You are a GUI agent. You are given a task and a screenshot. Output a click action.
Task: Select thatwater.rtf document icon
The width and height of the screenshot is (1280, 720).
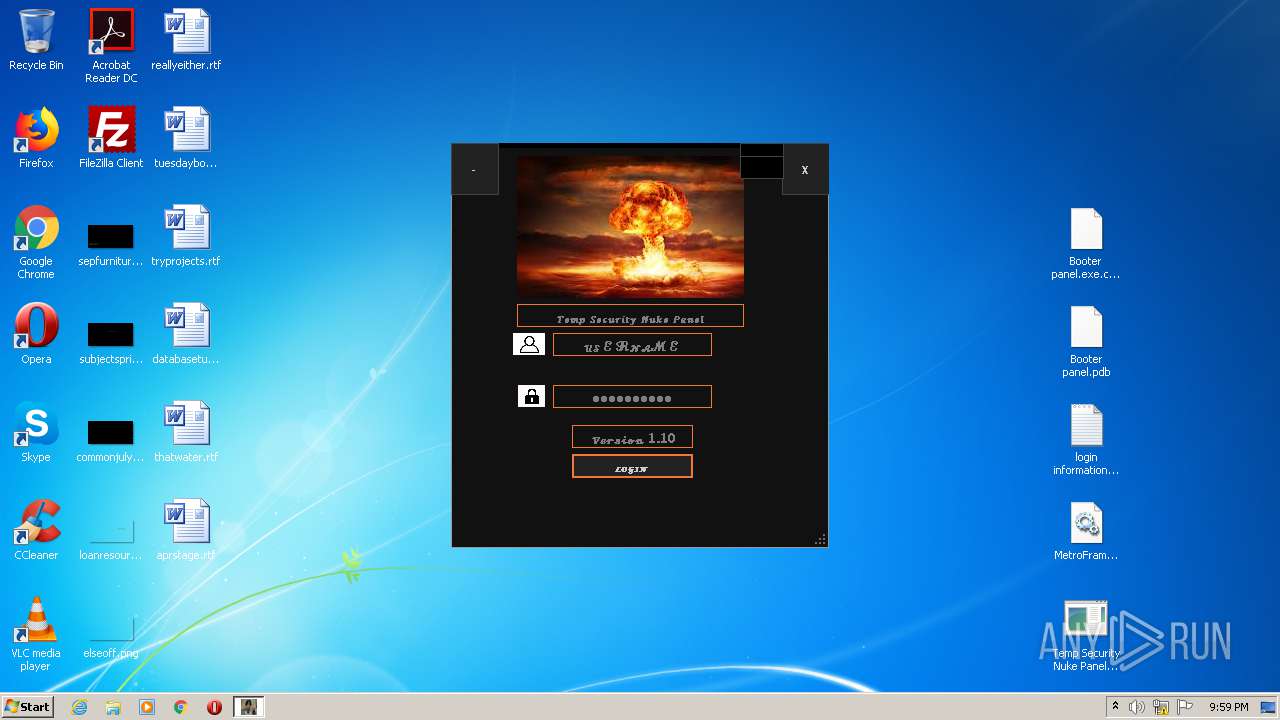click(x=186, y=432)
